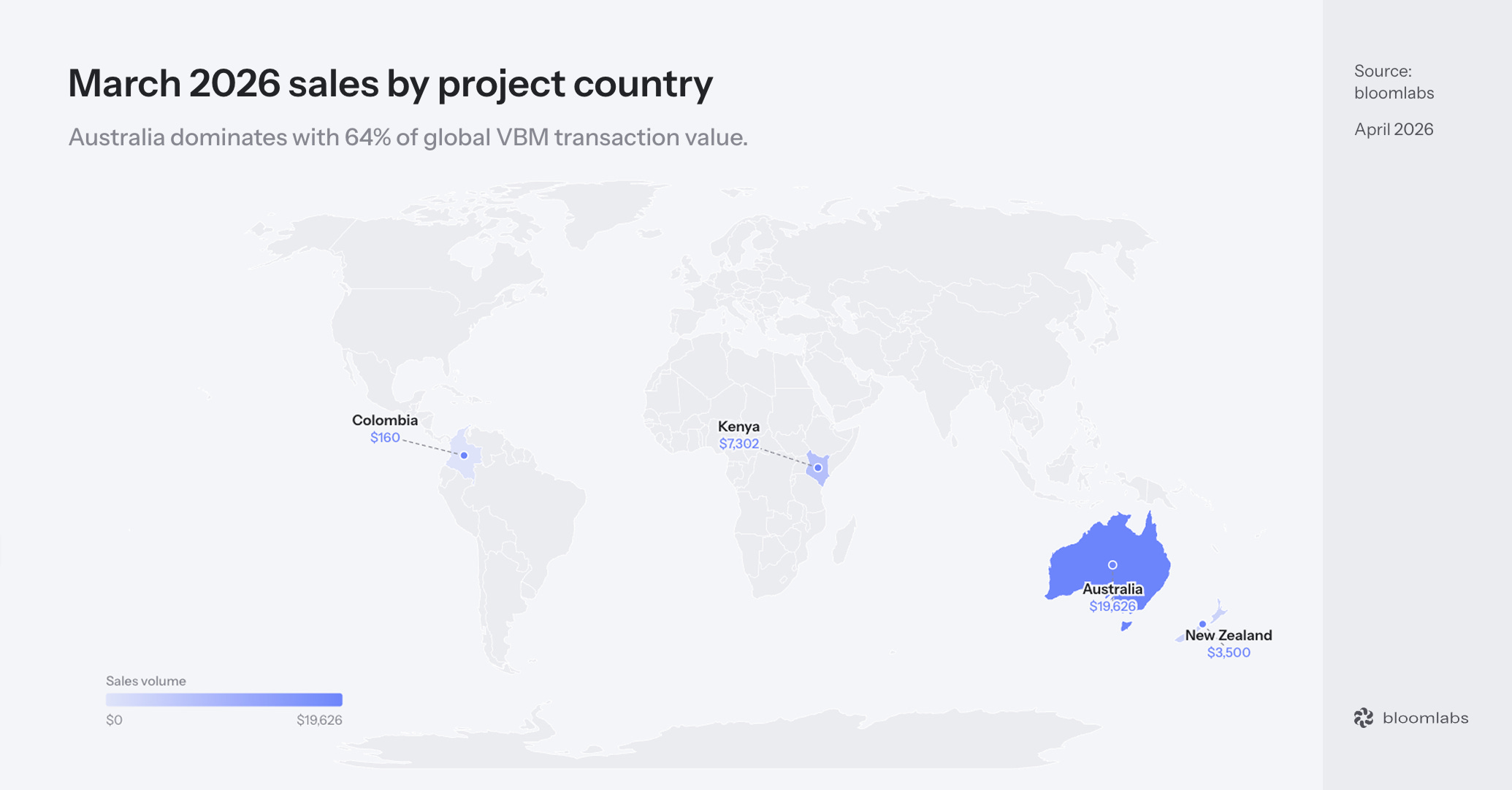The image size is (1512, 790).
Task: Click the chart title heading
Action: click(390, 84)
